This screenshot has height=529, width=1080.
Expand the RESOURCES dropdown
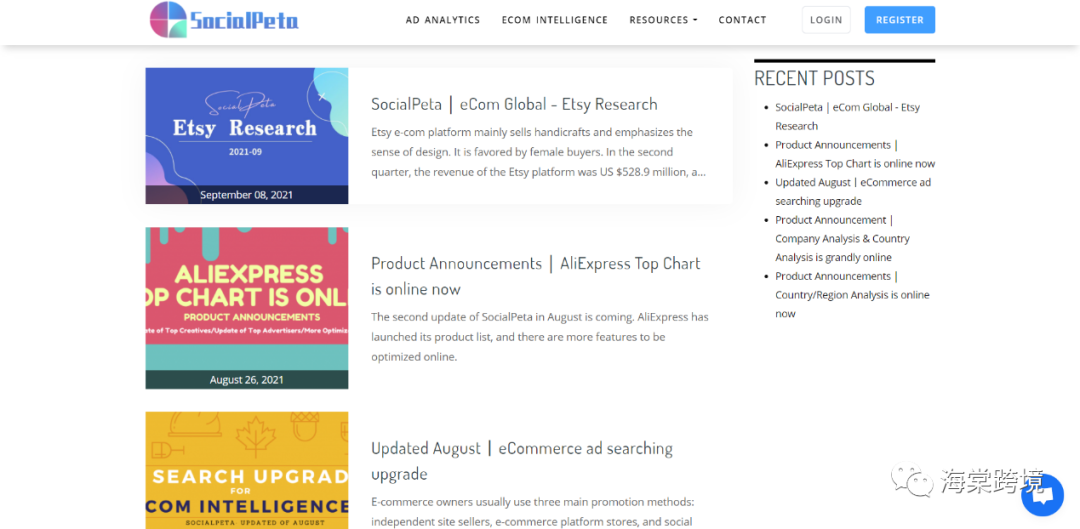[x=663, y=20]
